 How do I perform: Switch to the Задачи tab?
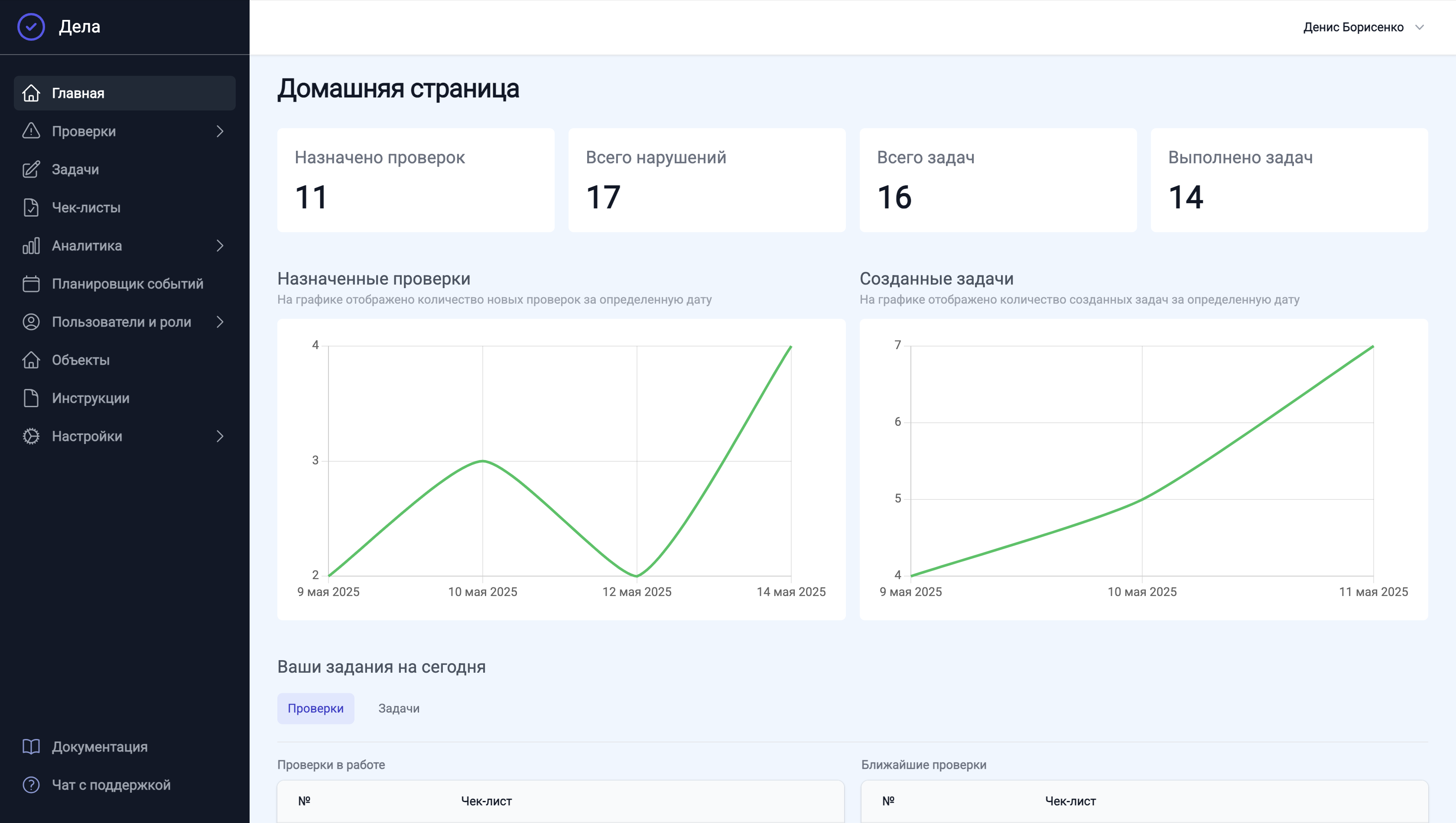(399, 708)
